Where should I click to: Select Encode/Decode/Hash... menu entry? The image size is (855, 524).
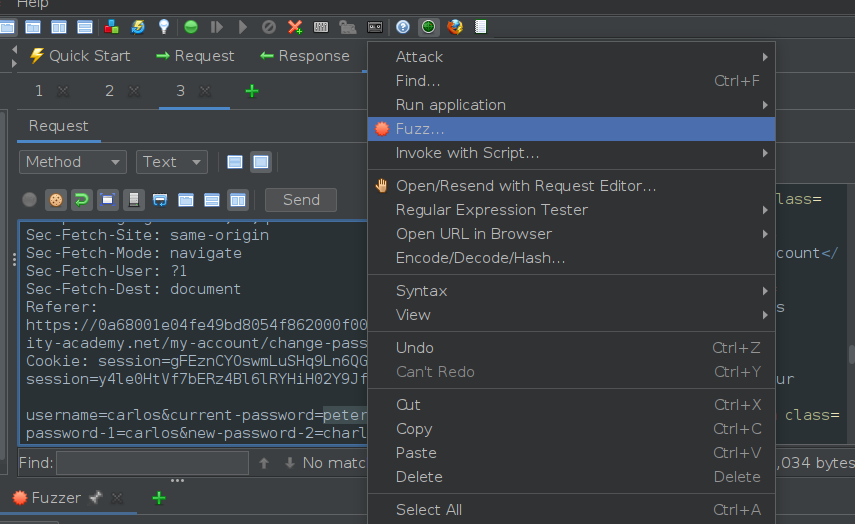[x=480, y=258]
